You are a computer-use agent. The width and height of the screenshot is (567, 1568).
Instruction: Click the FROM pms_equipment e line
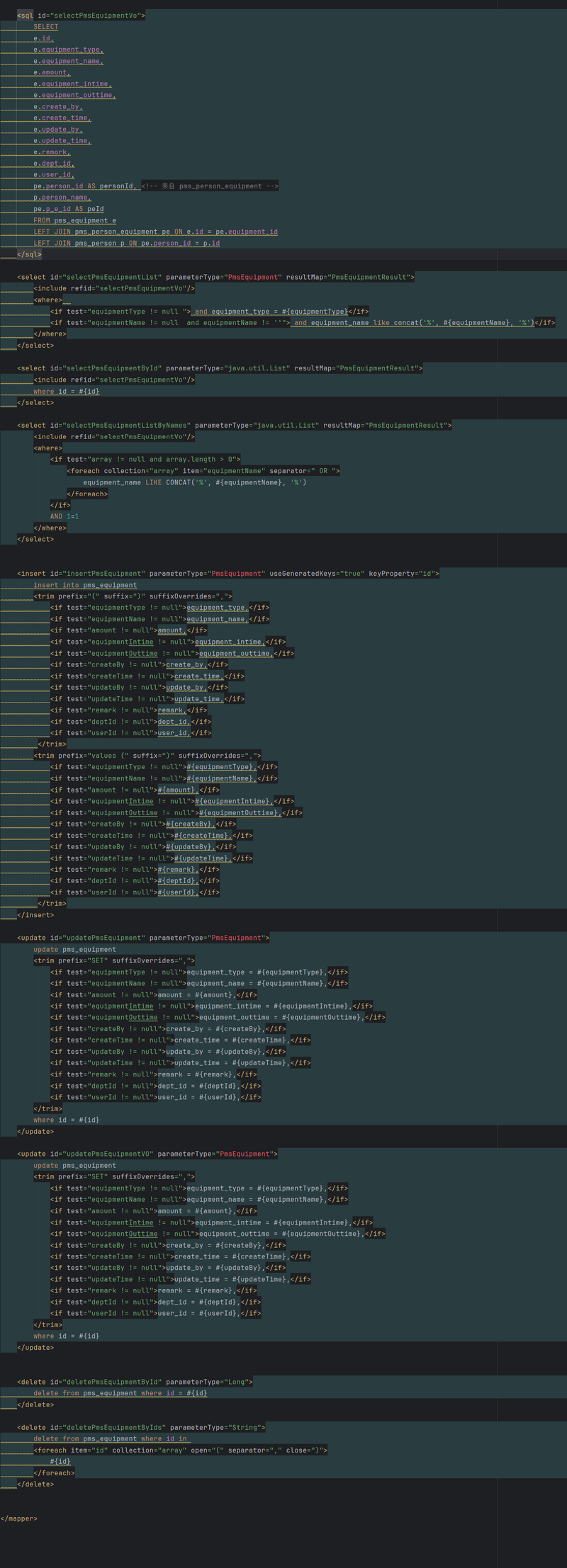(75, 220)
